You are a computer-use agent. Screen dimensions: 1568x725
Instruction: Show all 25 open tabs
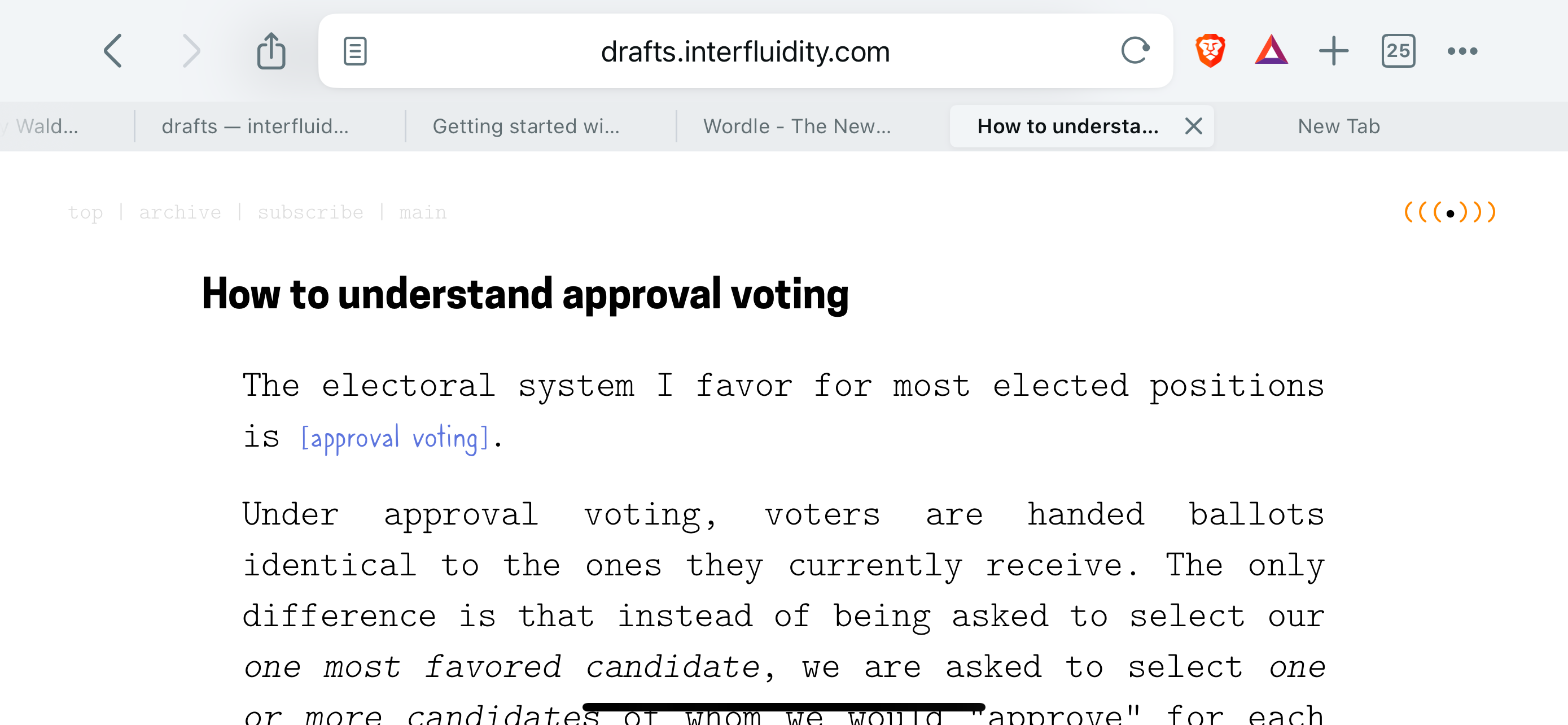point(1398,51)
